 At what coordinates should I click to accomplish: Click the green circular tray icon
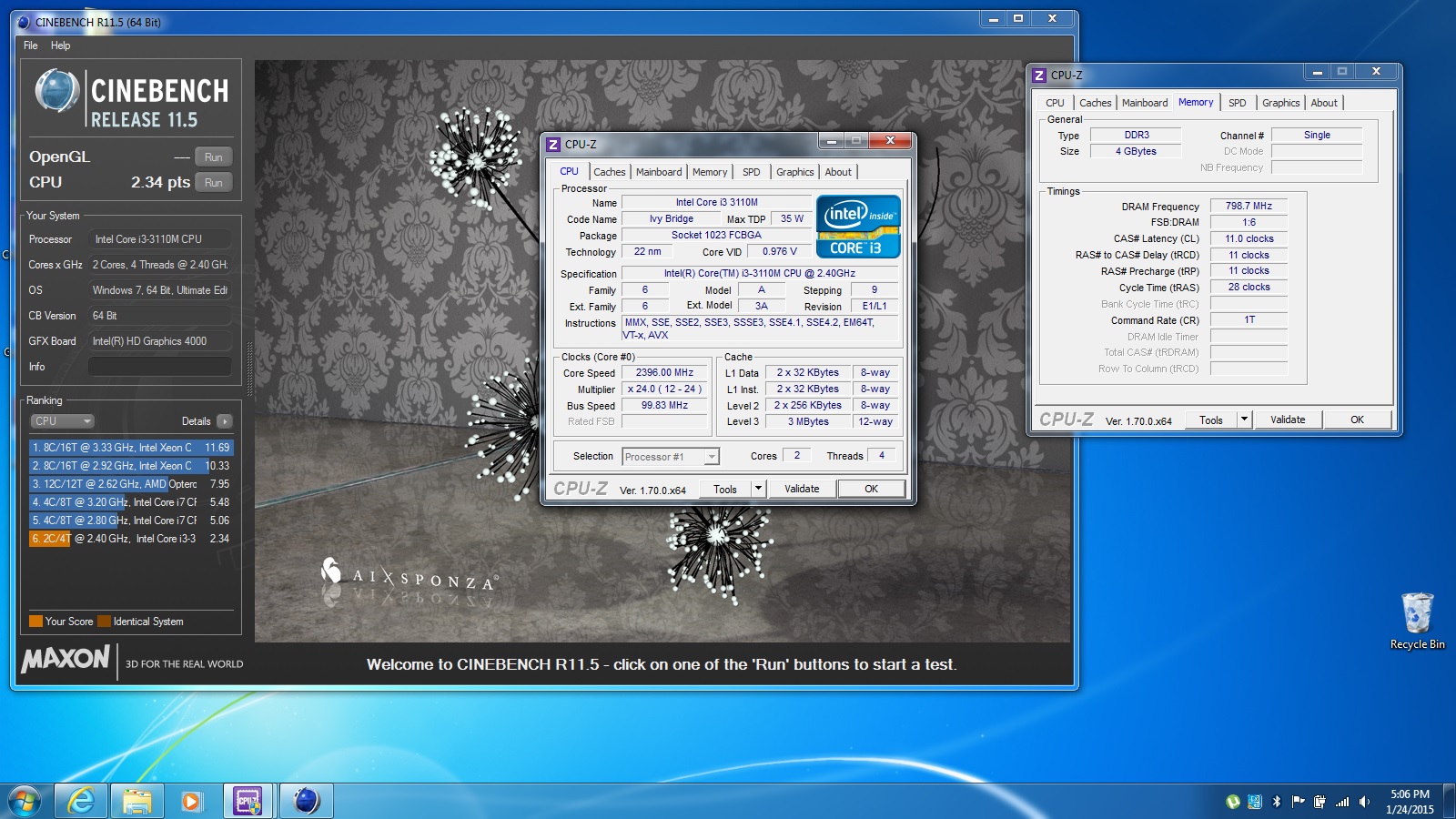coord(1233,802)
